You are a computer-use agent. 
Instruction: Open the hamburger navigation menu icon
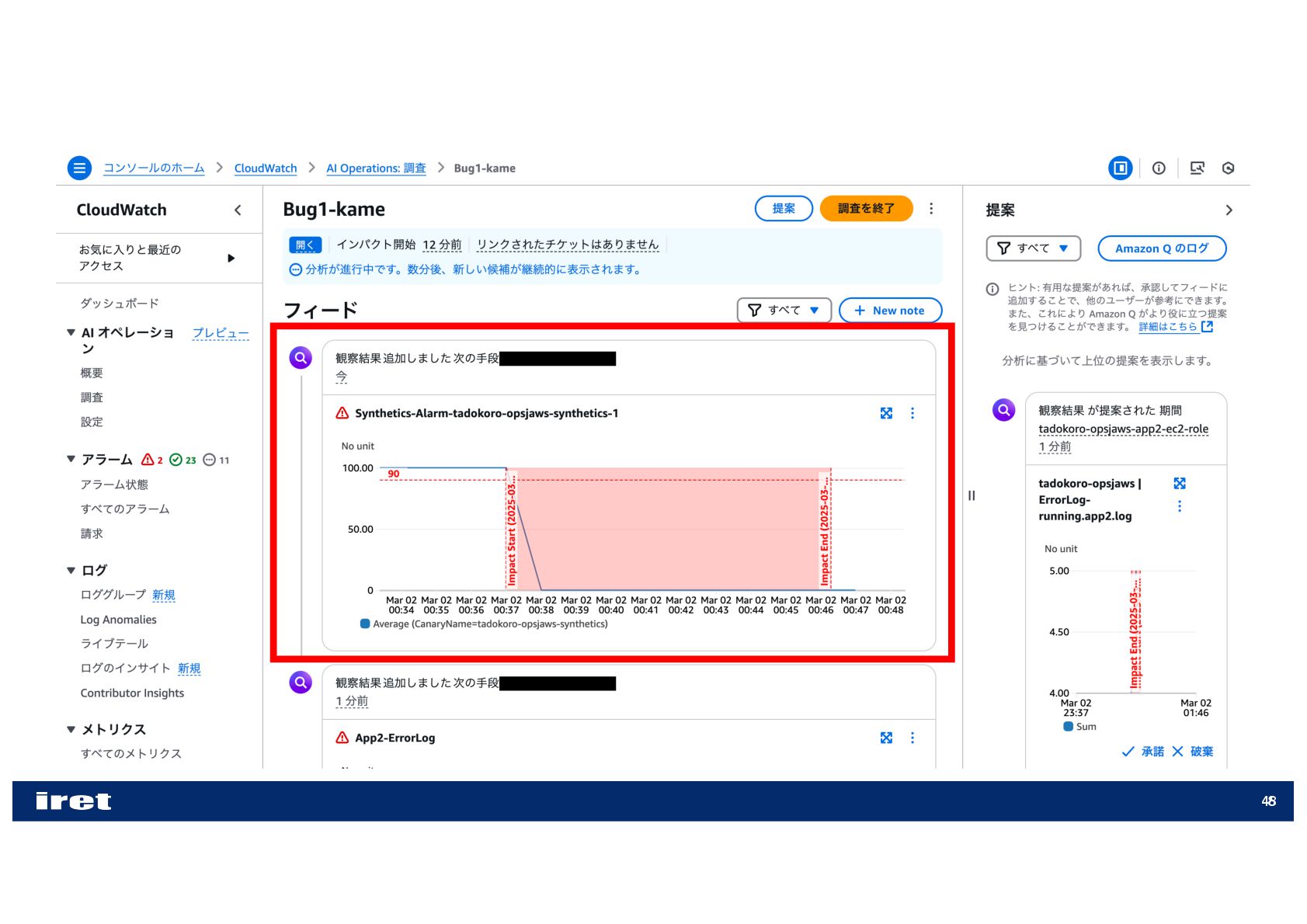tap(79, 168)
